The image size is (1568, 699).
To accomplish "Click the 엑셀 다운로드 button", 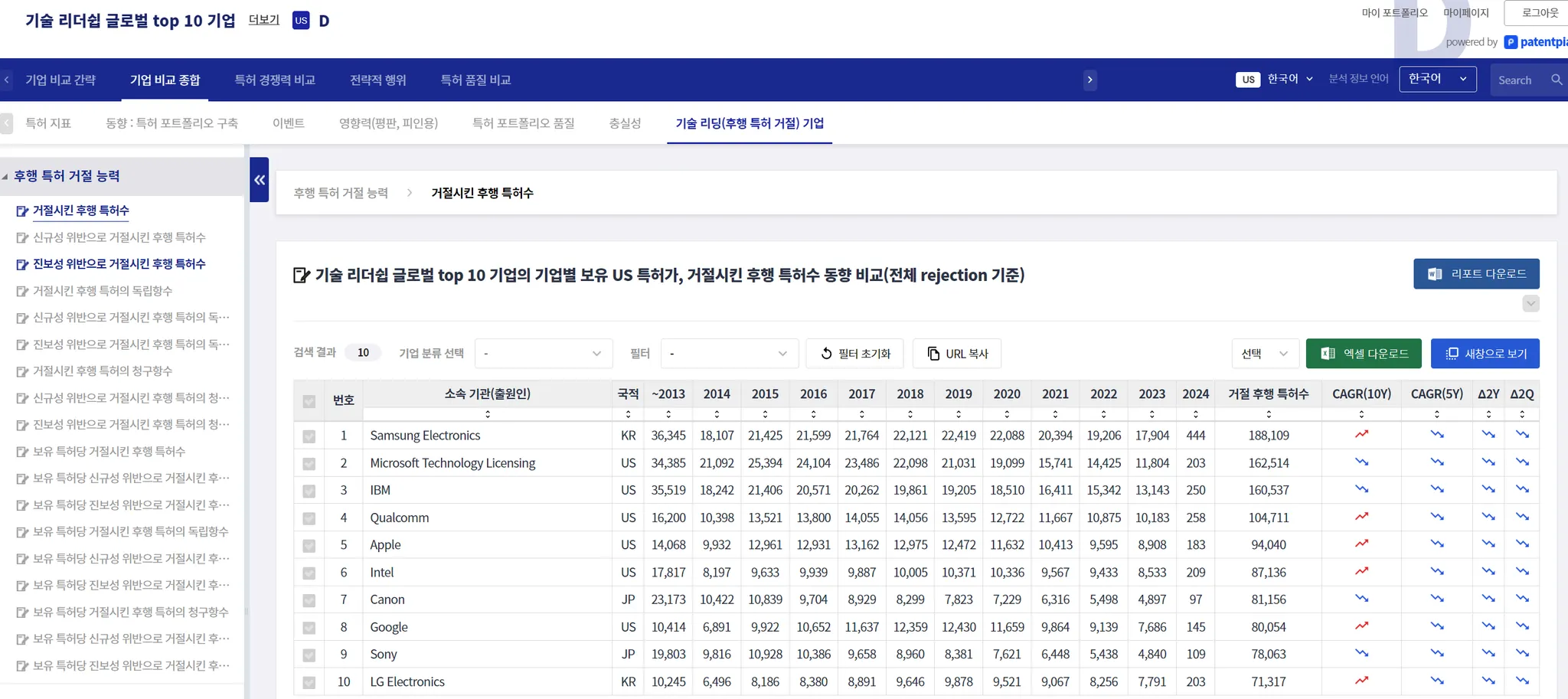I will tap(1363, 354).
